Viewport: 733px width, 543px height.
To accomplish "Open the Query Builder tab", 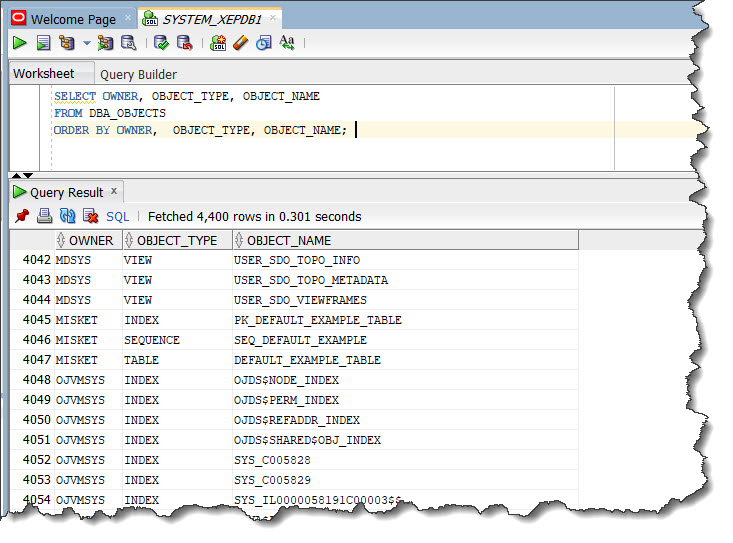I will click(x=138, y=75).
